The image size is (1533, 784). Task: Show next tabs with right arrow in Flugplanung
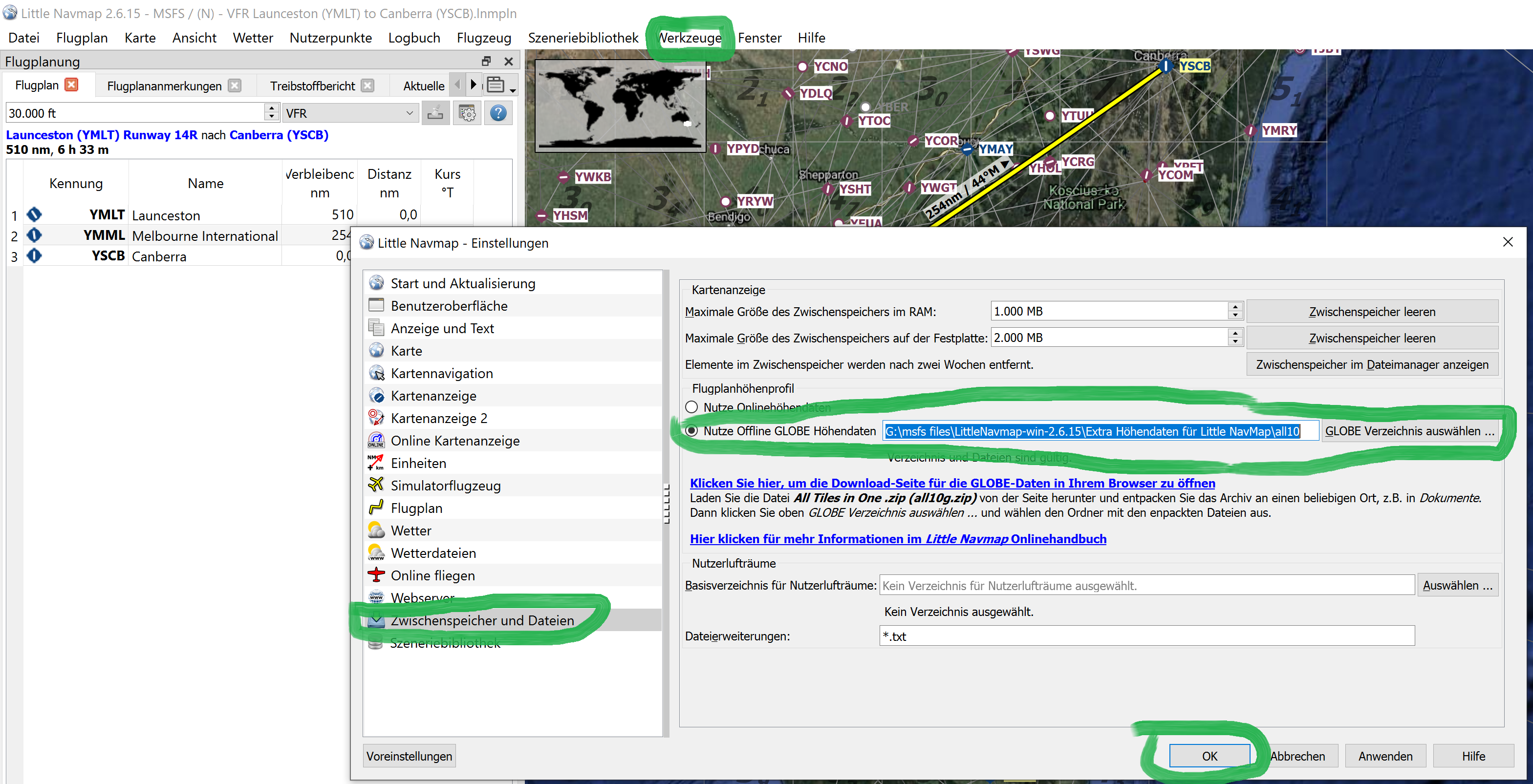473,85
